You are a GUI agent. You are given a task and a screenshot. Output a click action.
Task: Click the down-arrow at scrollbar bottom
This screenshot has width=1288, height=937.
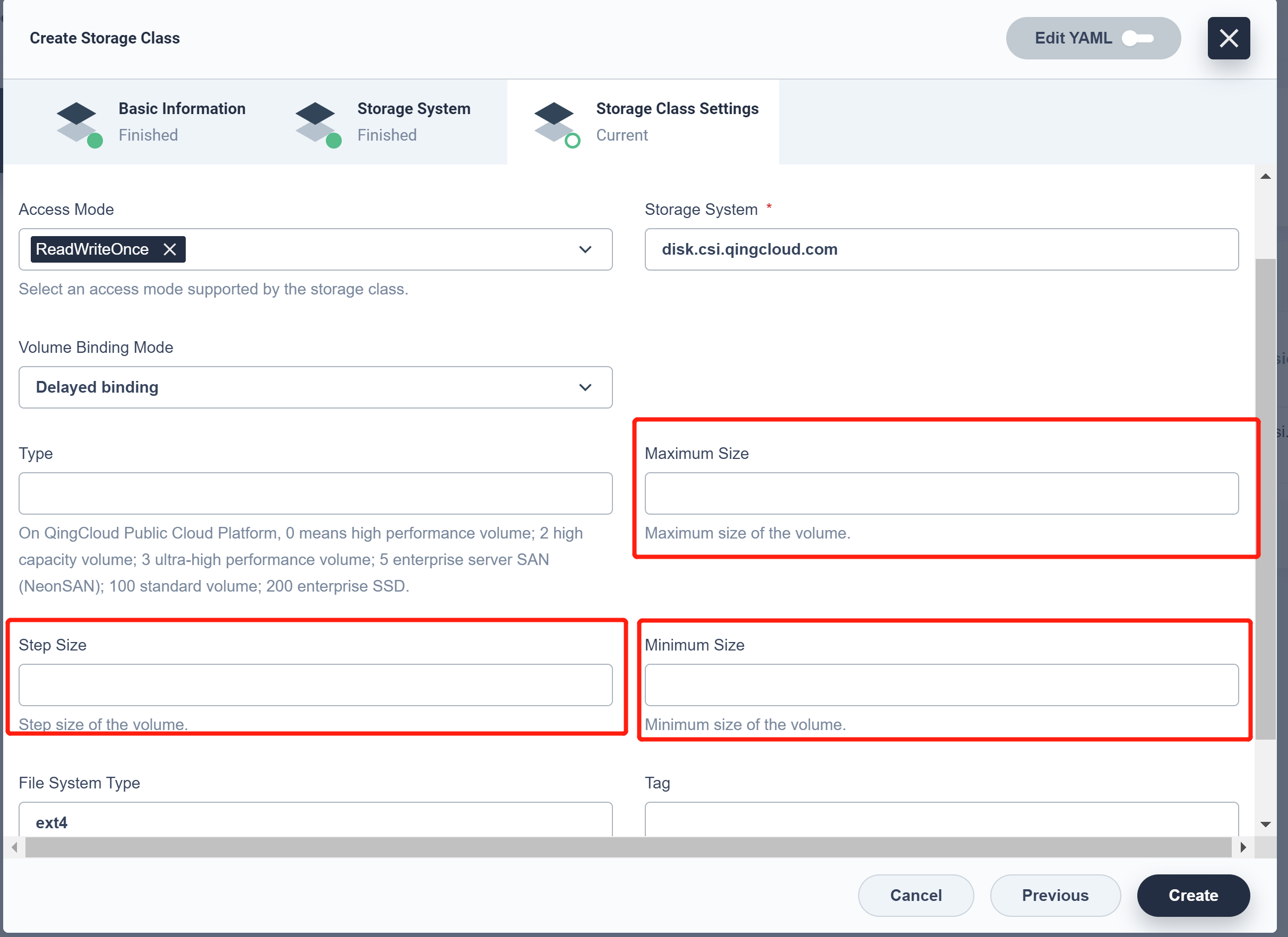[1266, 825]
